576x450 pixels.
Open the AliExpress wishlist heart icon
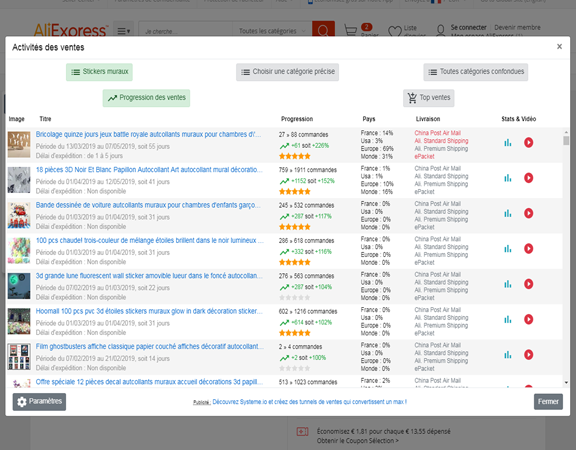(x=395, y=31)
